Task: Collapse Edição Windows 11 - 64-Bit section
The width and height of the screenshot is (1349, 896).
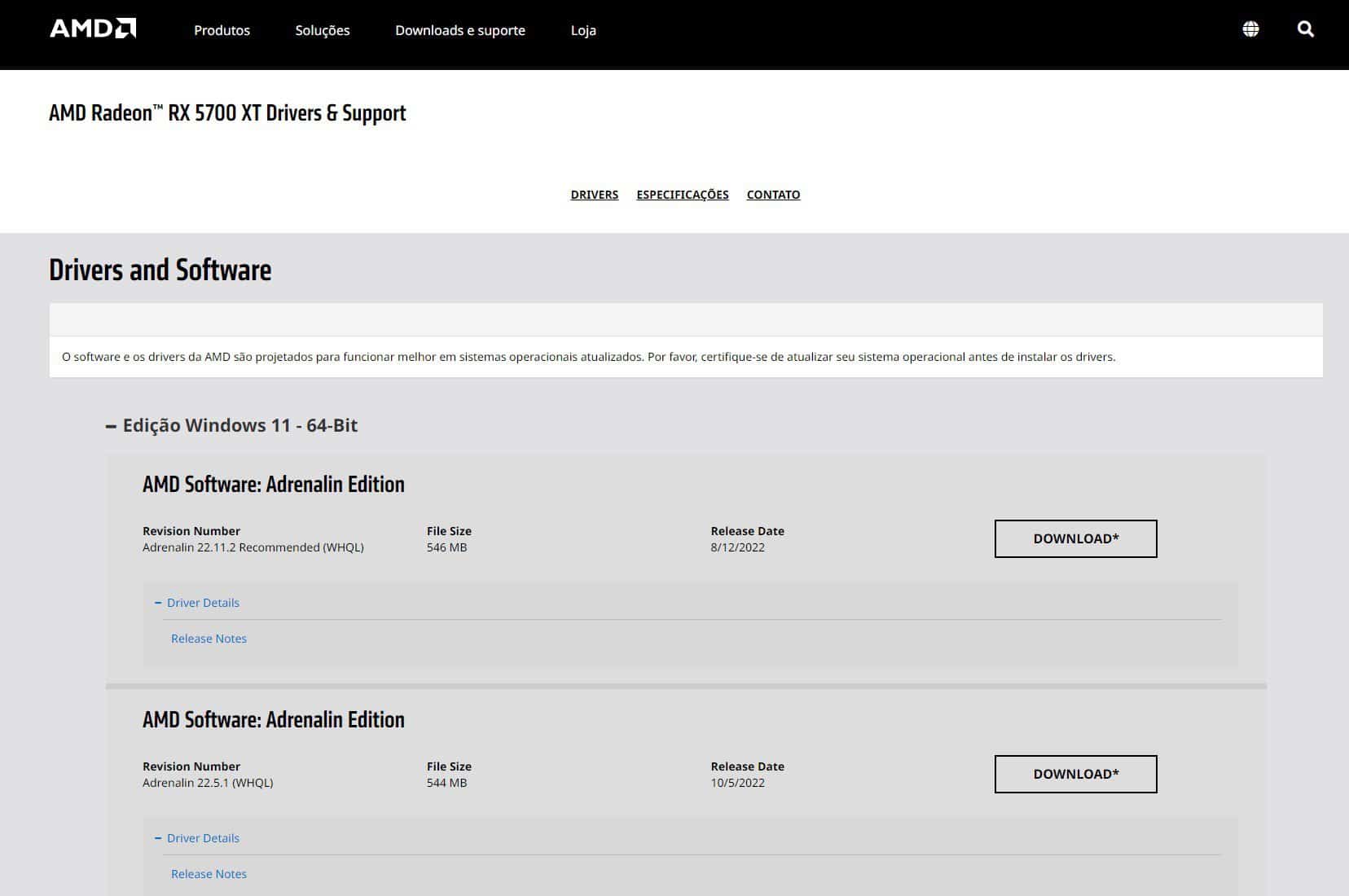Action: pos(239,425)
